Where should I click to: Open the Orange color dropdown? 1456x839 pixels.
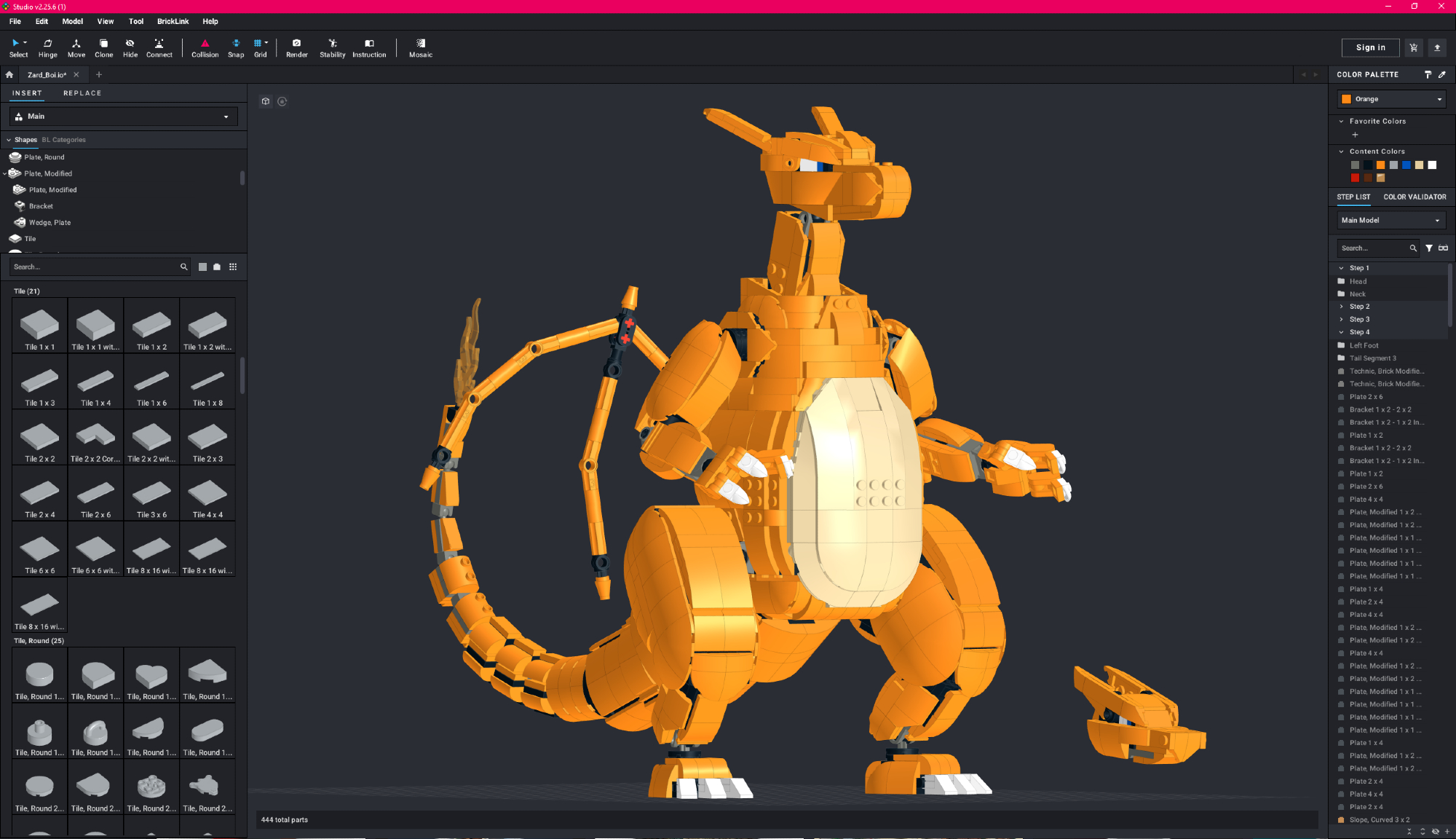coord(1391,99)
